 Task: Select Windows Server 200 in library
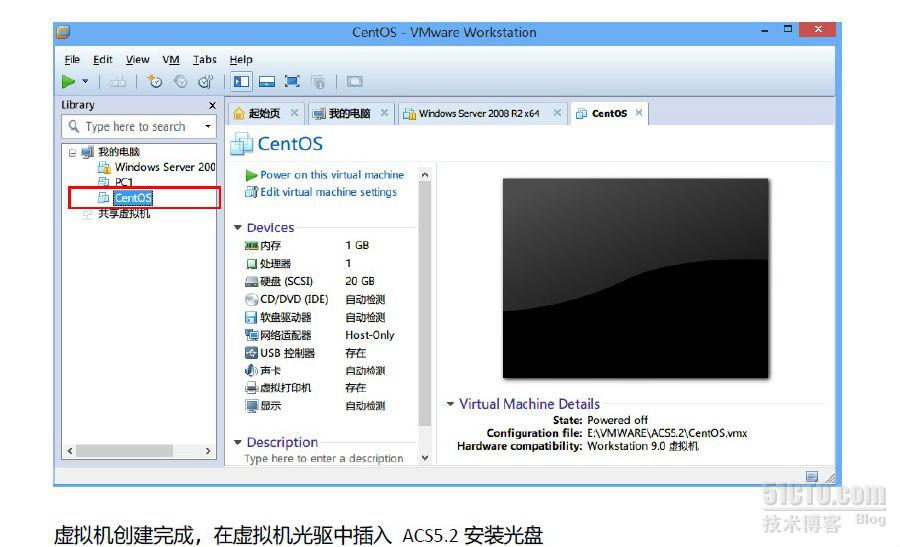pyautogui.click(x=165, y=167)
